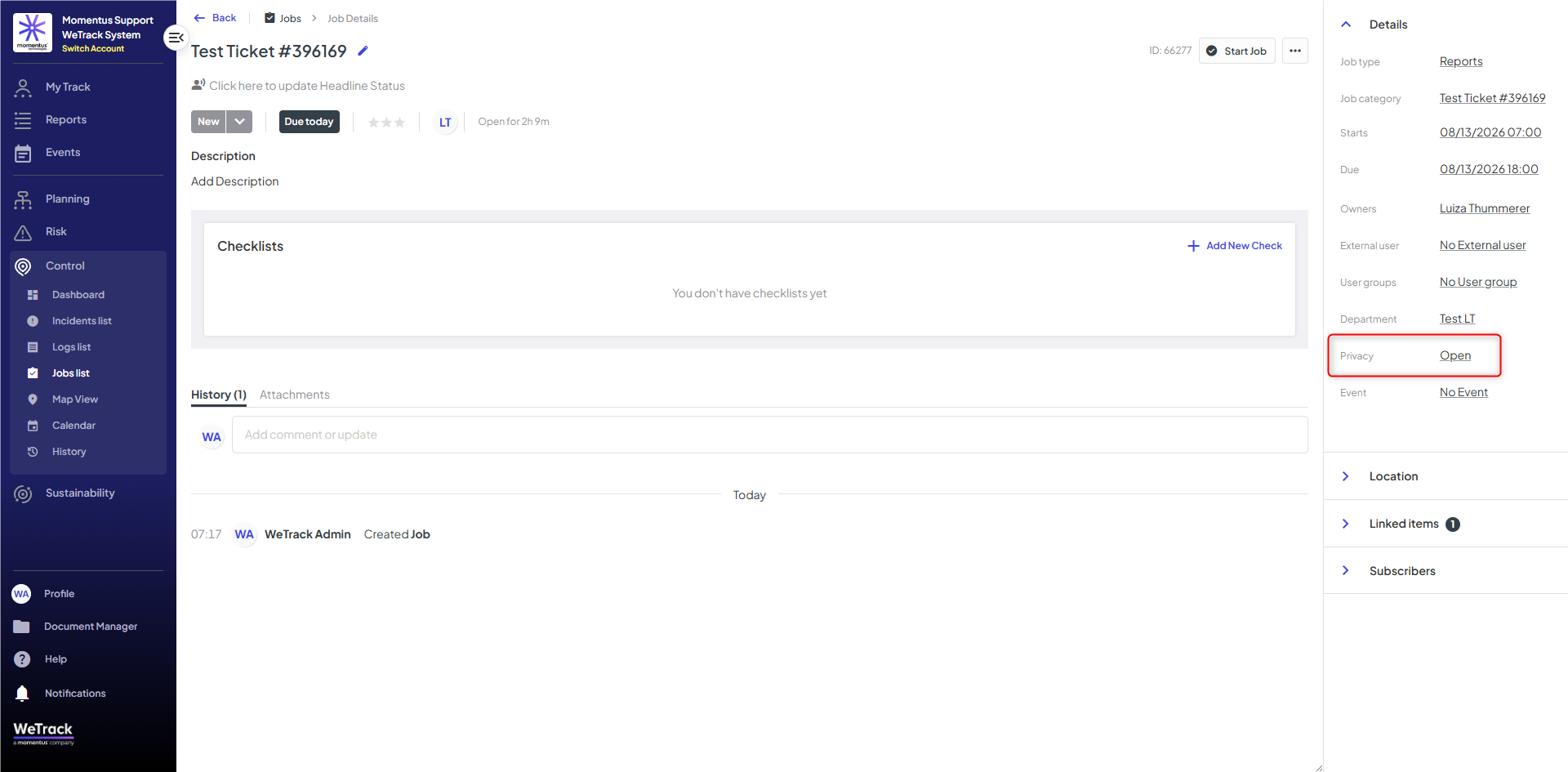Click WeTrack Admin in history entry
The width and height of the screenshot is (1568, 772).
pos(308,534)
